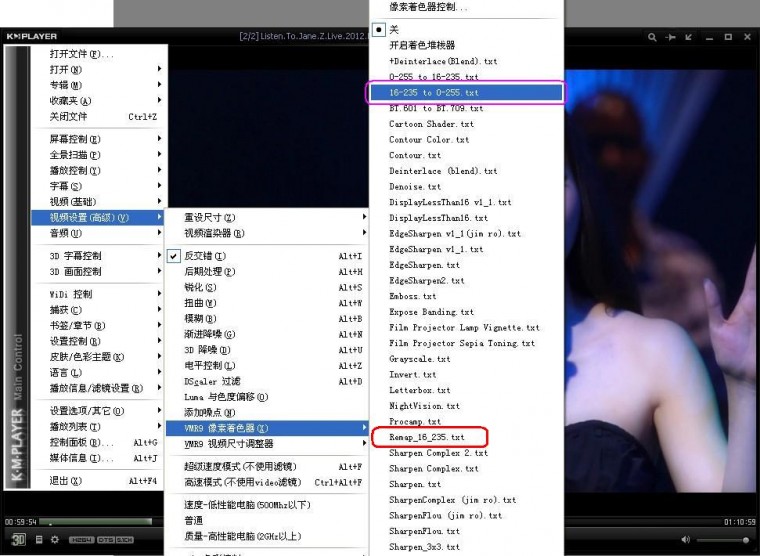This screenshot has height=556, width=760.
Task: Select Cartoon Shader.txt
Action: tap(466, 124)
